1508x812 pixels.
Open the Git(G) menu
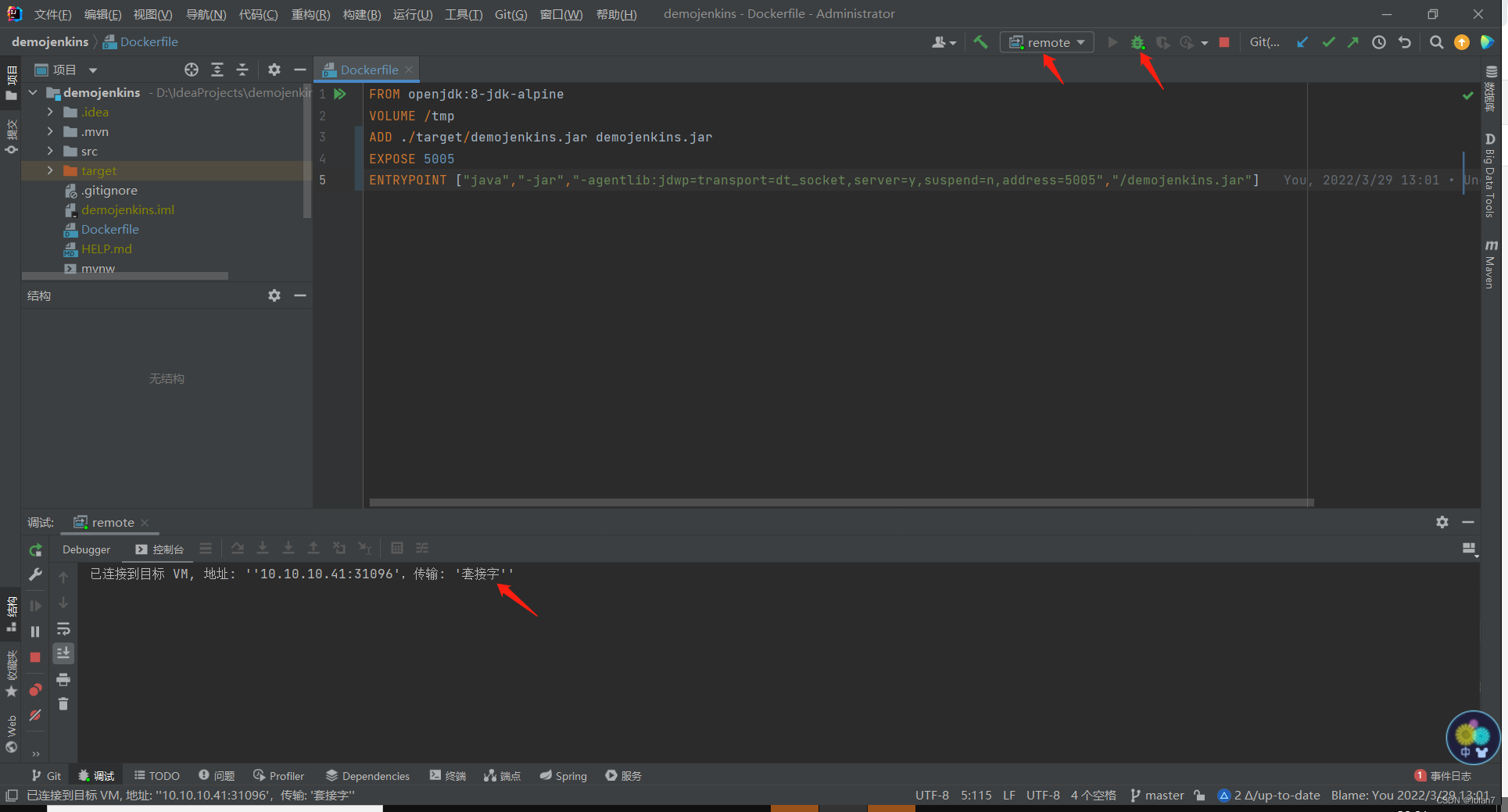(510, 14)
